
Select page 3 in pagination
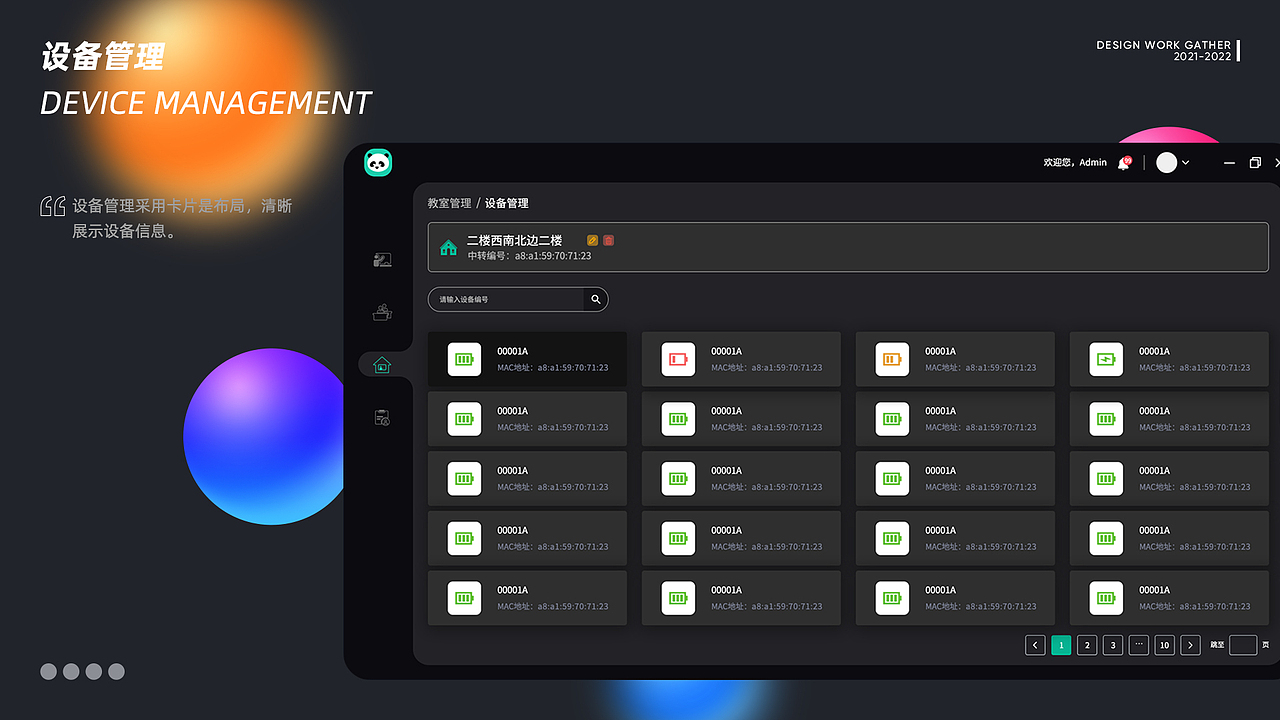[1113, 645]
